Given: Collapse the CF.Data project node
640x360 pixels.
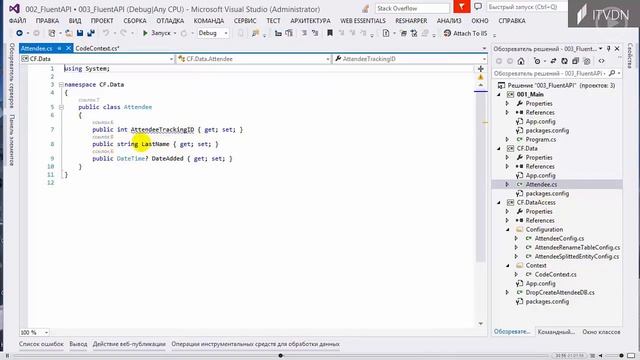Looking at the screenshot, I should coord(499,149).
